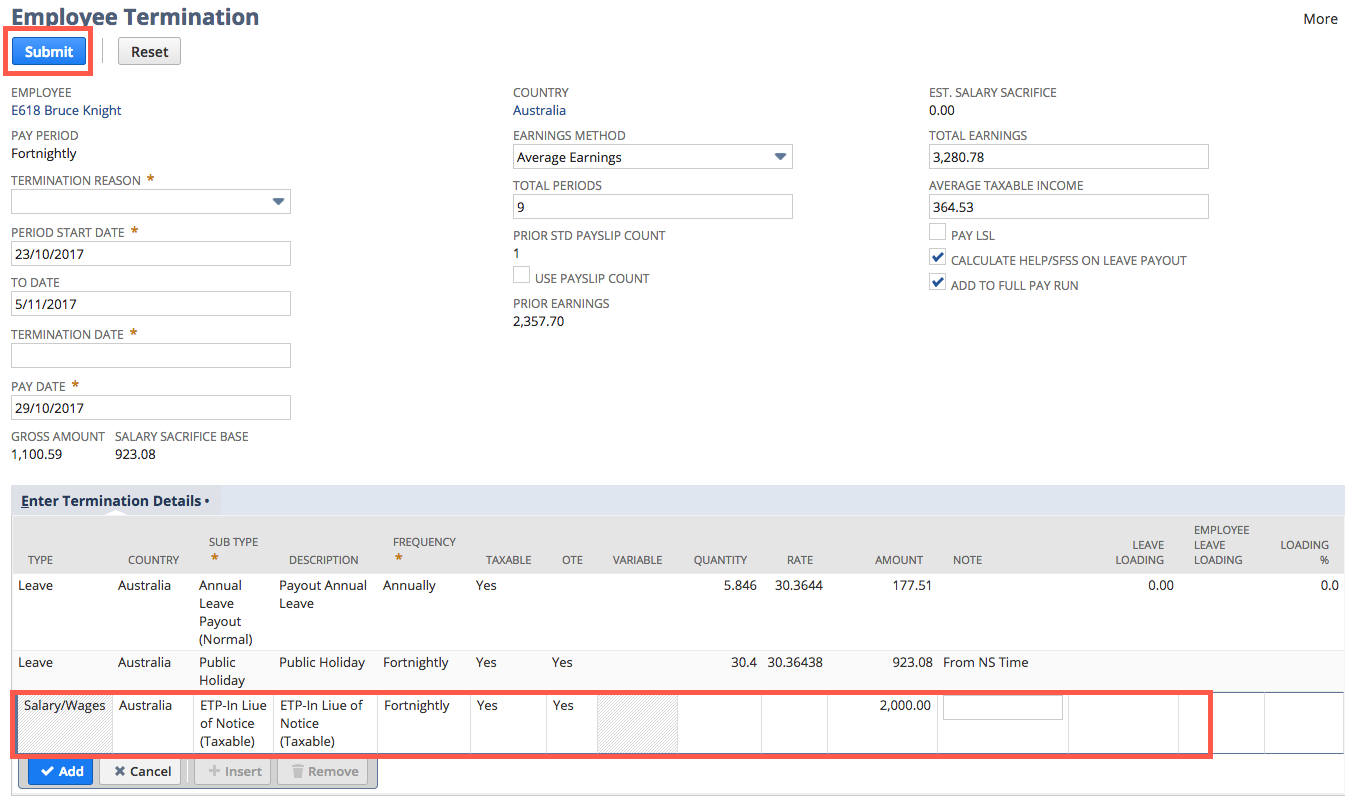Open the Earnings Method dropdown arrow
1345x803 pixels.
point(777,157)
